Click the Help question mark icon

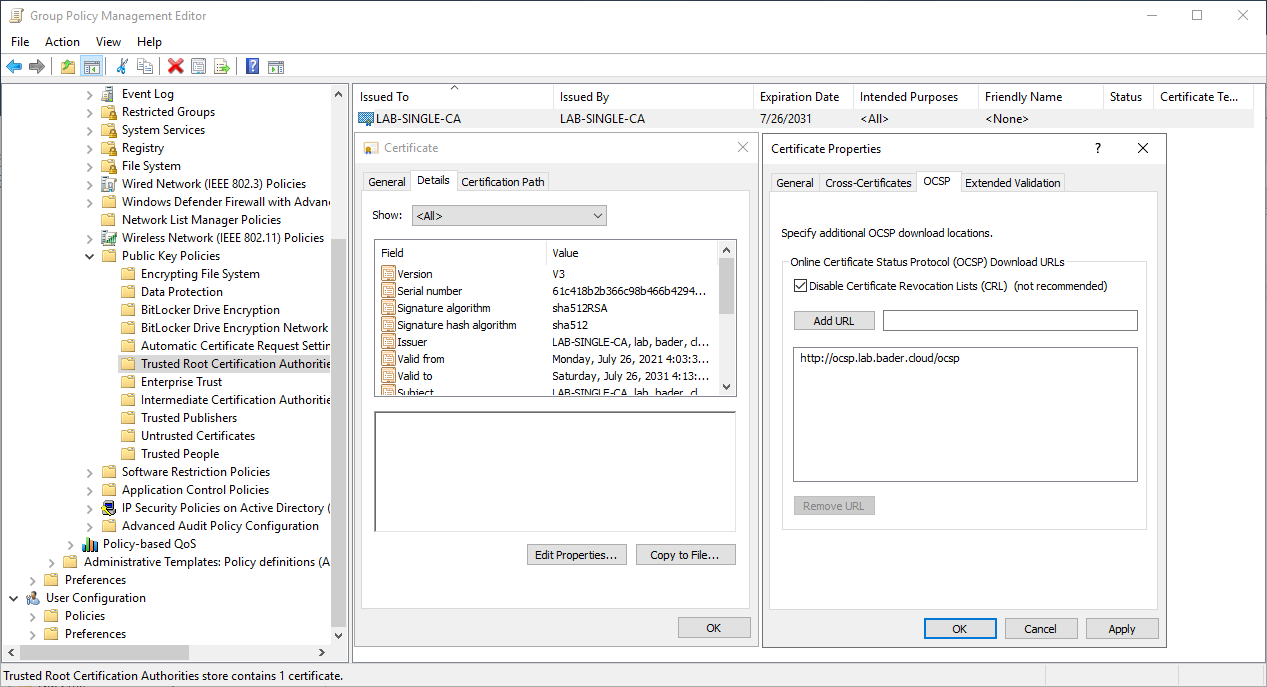click(x=251, y=66)
